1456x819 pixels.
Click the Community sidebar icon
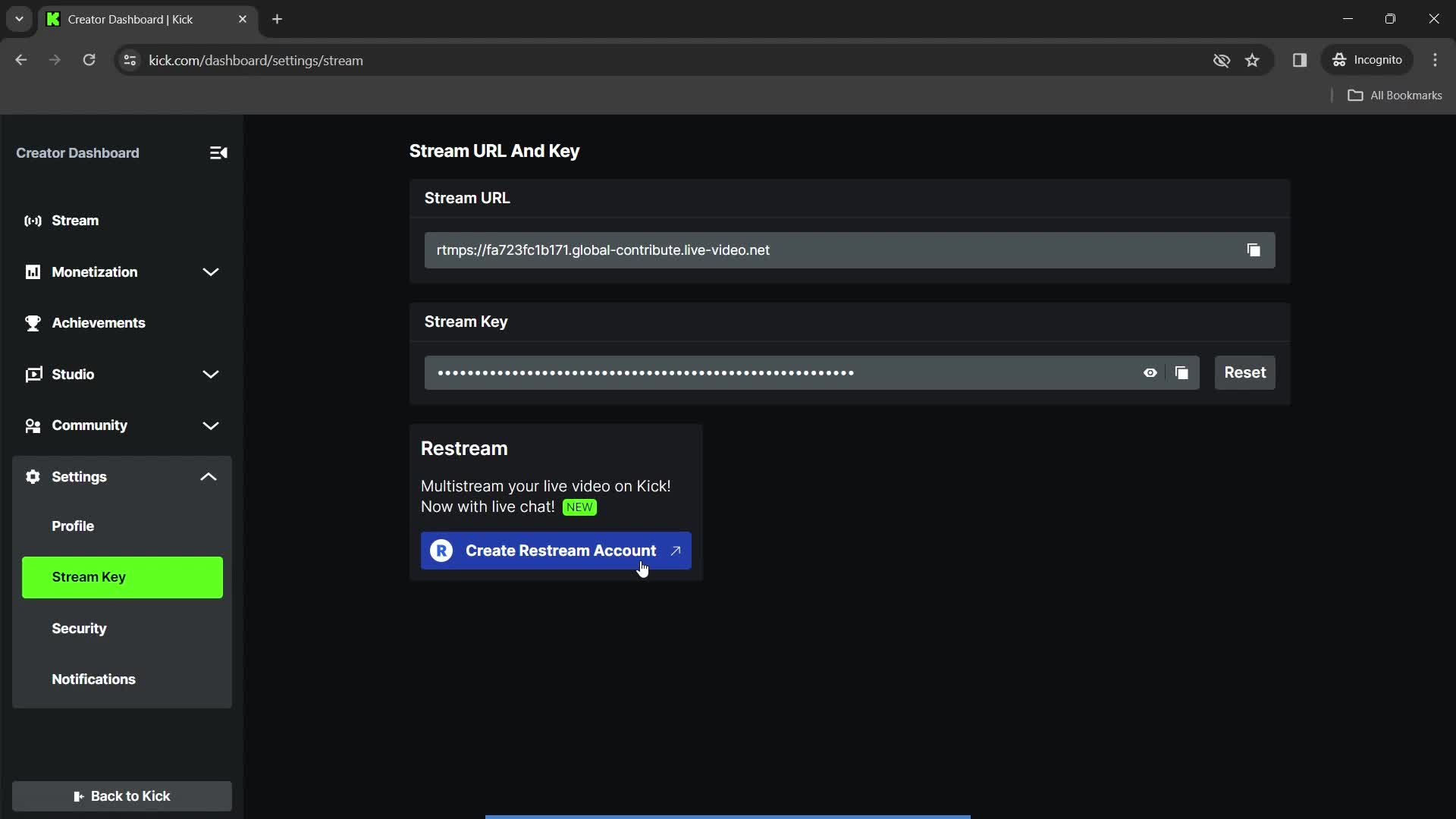click(32, 425)
